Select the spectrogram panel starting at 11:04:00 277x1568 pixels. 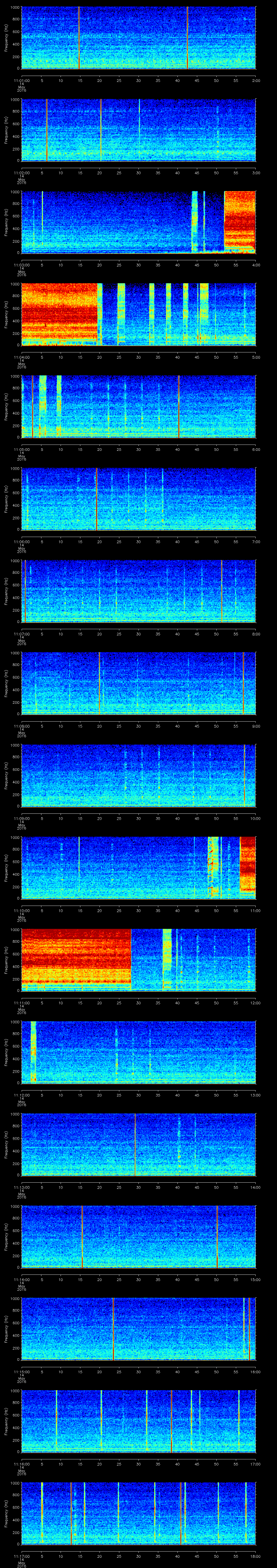(138, 314)
